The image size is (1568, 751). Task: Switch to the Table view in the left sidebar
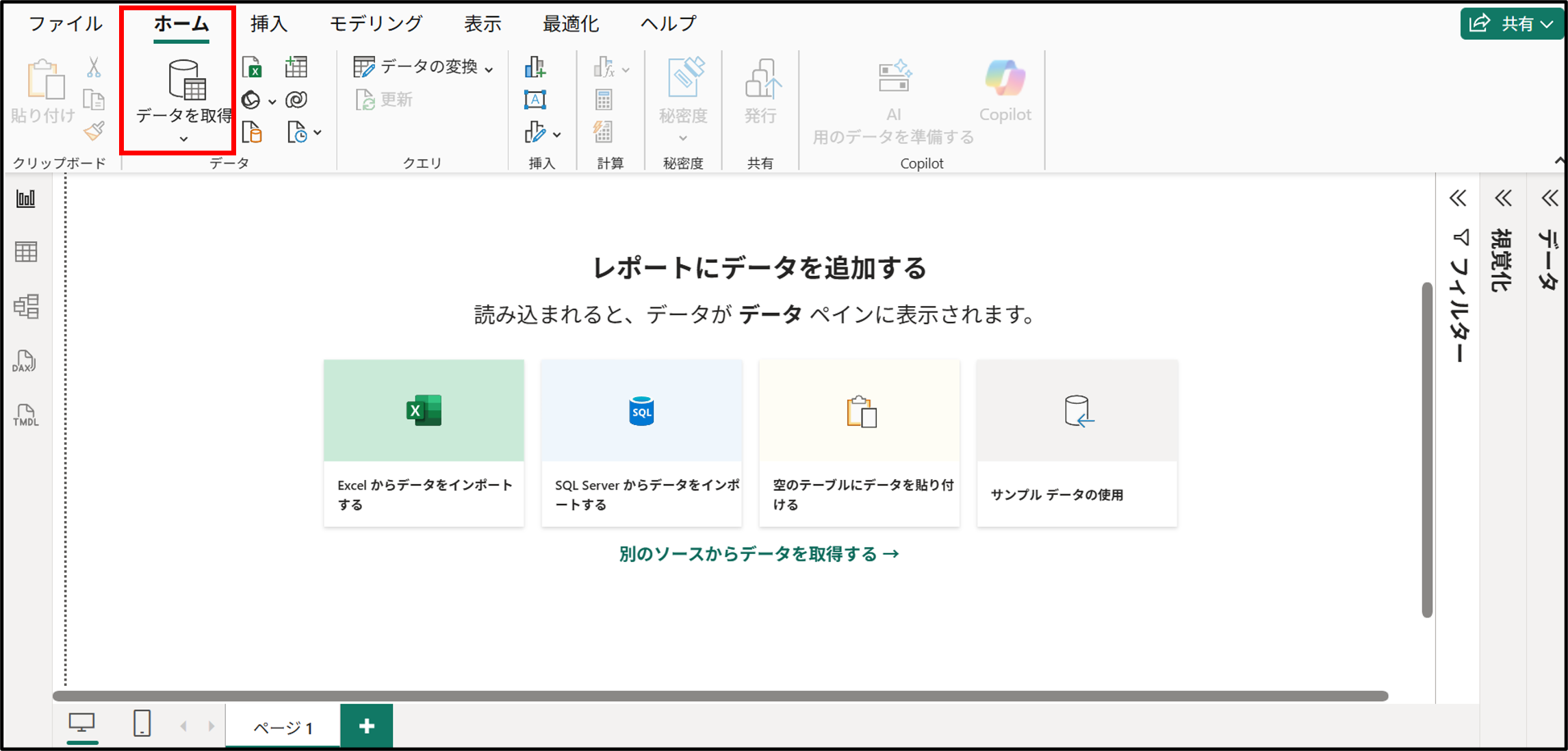click(x=26, y=251)
